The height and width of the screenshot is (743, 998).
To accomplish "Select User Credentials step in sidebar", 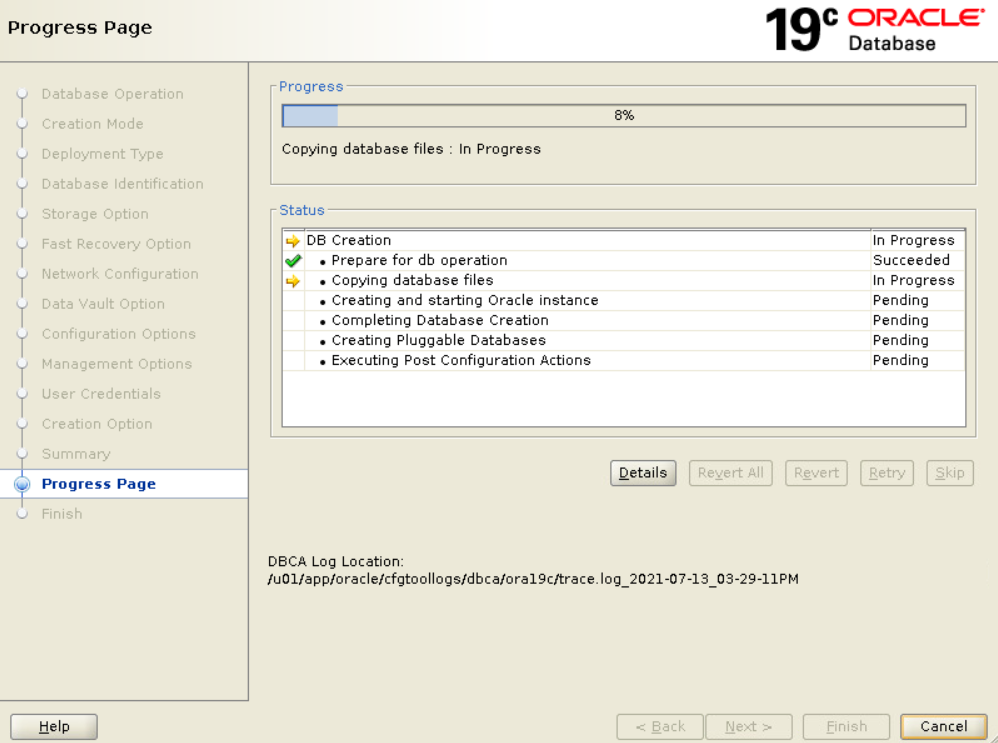I will click(101, 393).
